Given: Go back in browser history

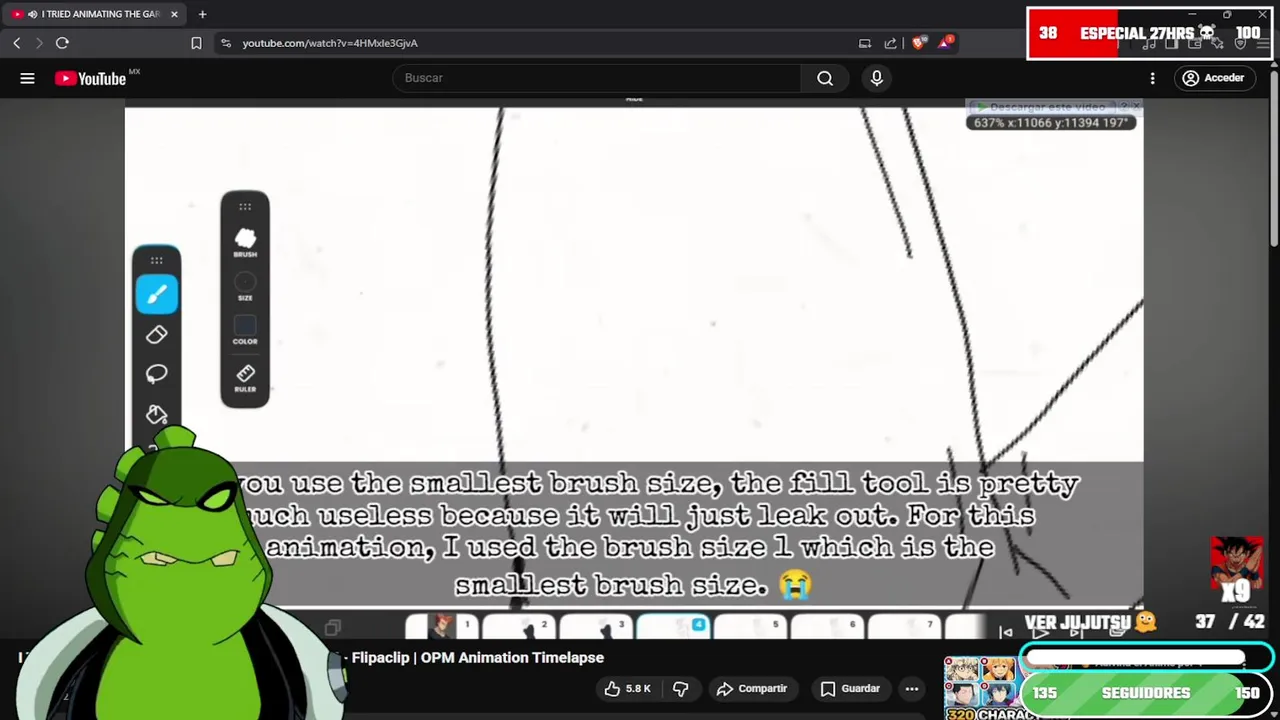Looking at the screenshot, I should pyautogui.click(x=17, y=43).
